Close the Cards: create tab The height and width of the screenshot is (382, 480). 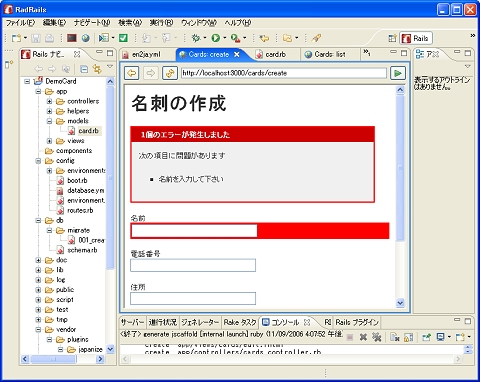pos(237,54)
